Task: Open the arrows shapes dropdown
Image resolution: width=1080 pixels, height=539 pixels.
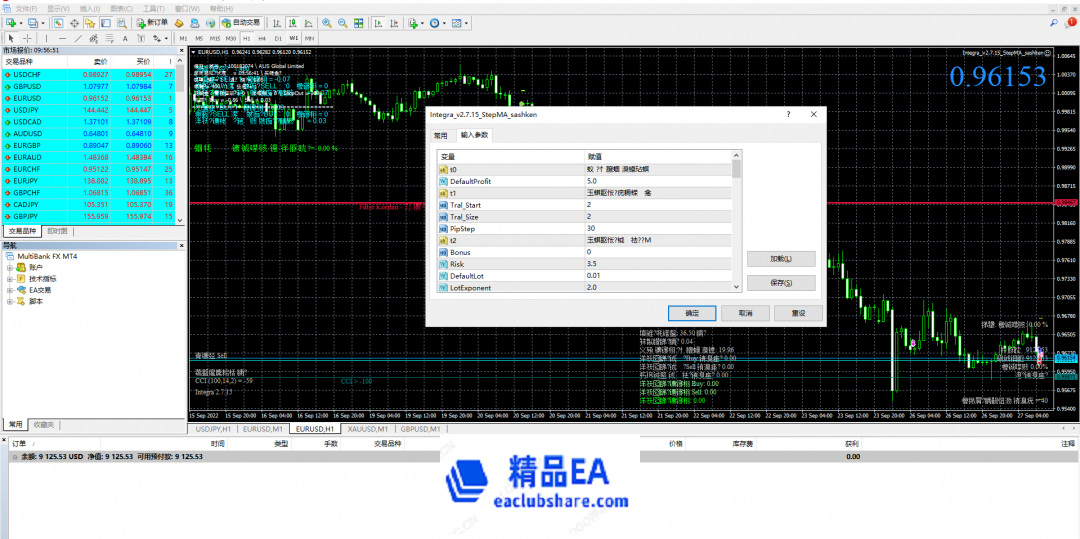Action: point(160,38)
